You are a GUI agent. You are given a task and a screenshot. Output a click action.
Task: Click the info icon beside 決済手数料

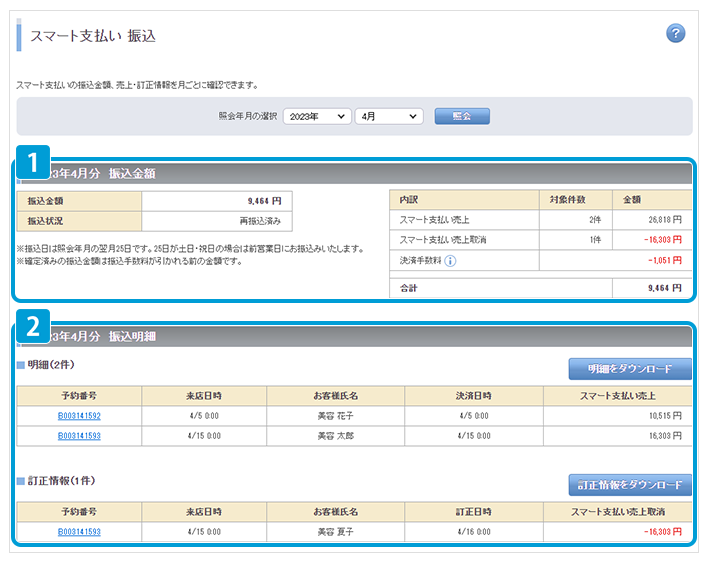pos(450,262)
